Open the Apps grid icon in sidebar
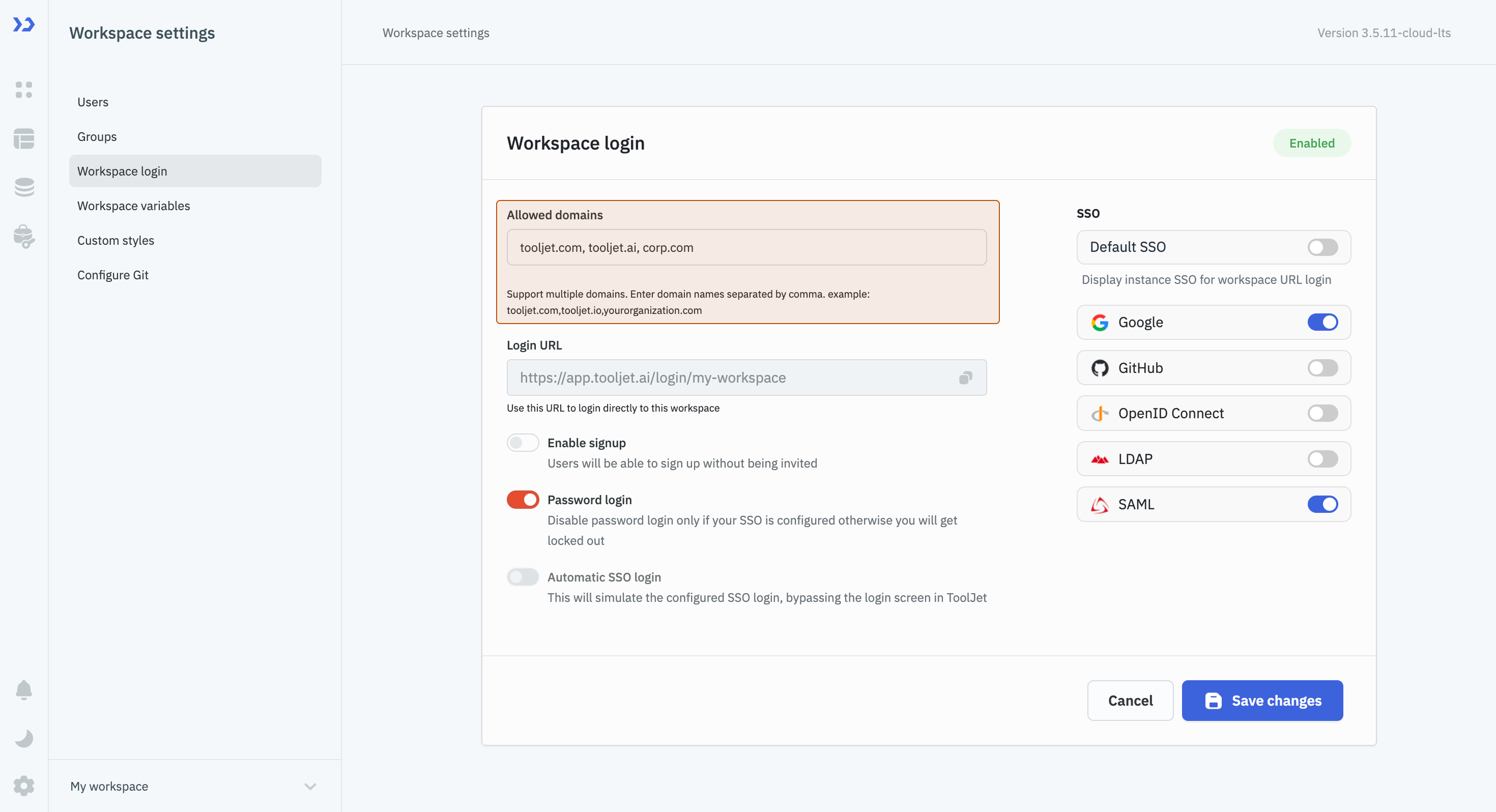Image resolution: width=1496 pixels, height=812 pixels. pos(23,90)
